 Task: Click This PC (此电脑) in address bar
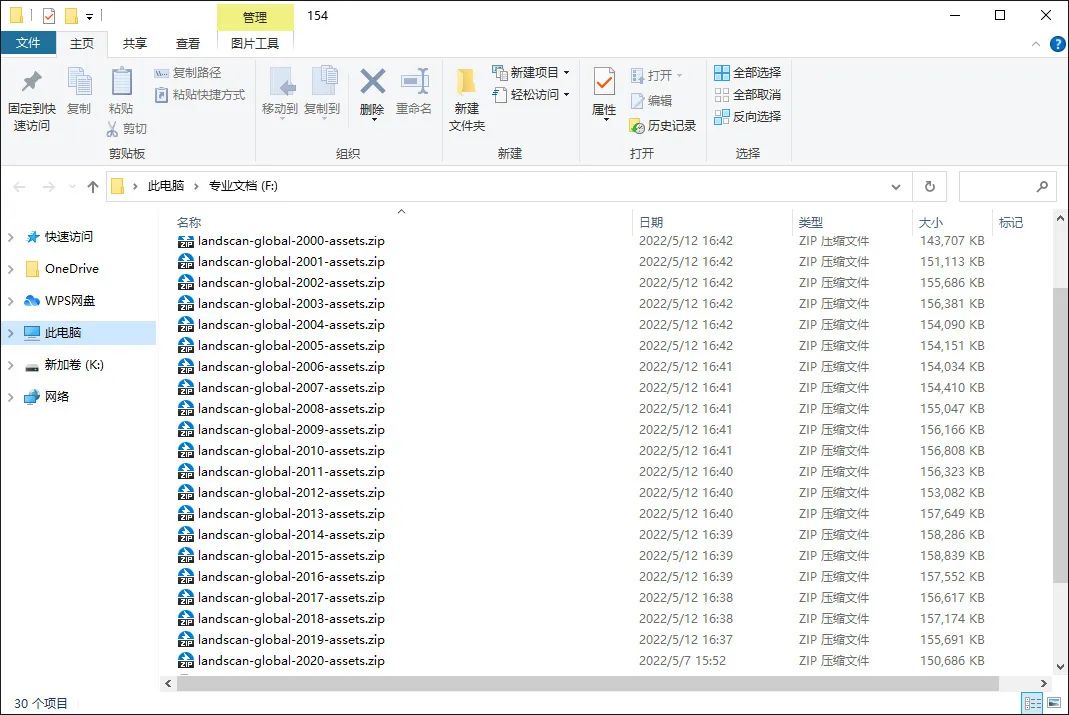(x=166, y=186)
